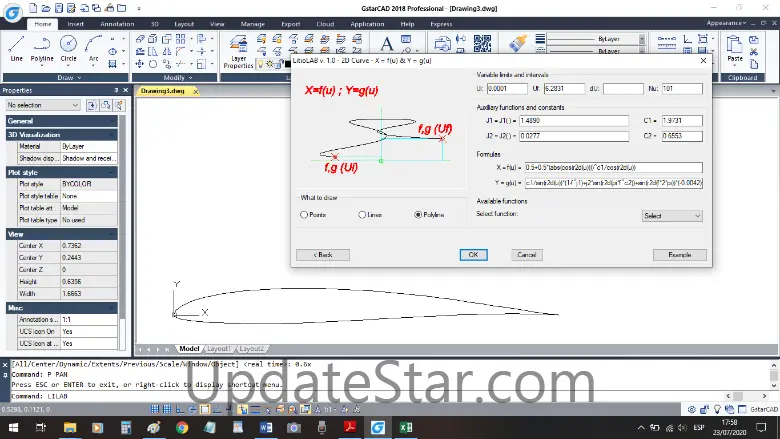Click the Mirror tool in Modify panel
This screenshot has width=780, height=439.
(166, 51)
